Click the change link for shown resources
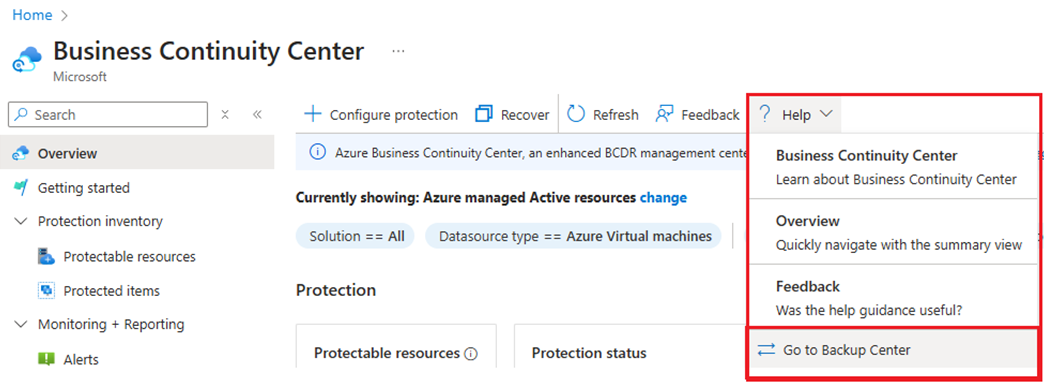This screenshot has width=1044, height=390. click(x=663, y=198)
